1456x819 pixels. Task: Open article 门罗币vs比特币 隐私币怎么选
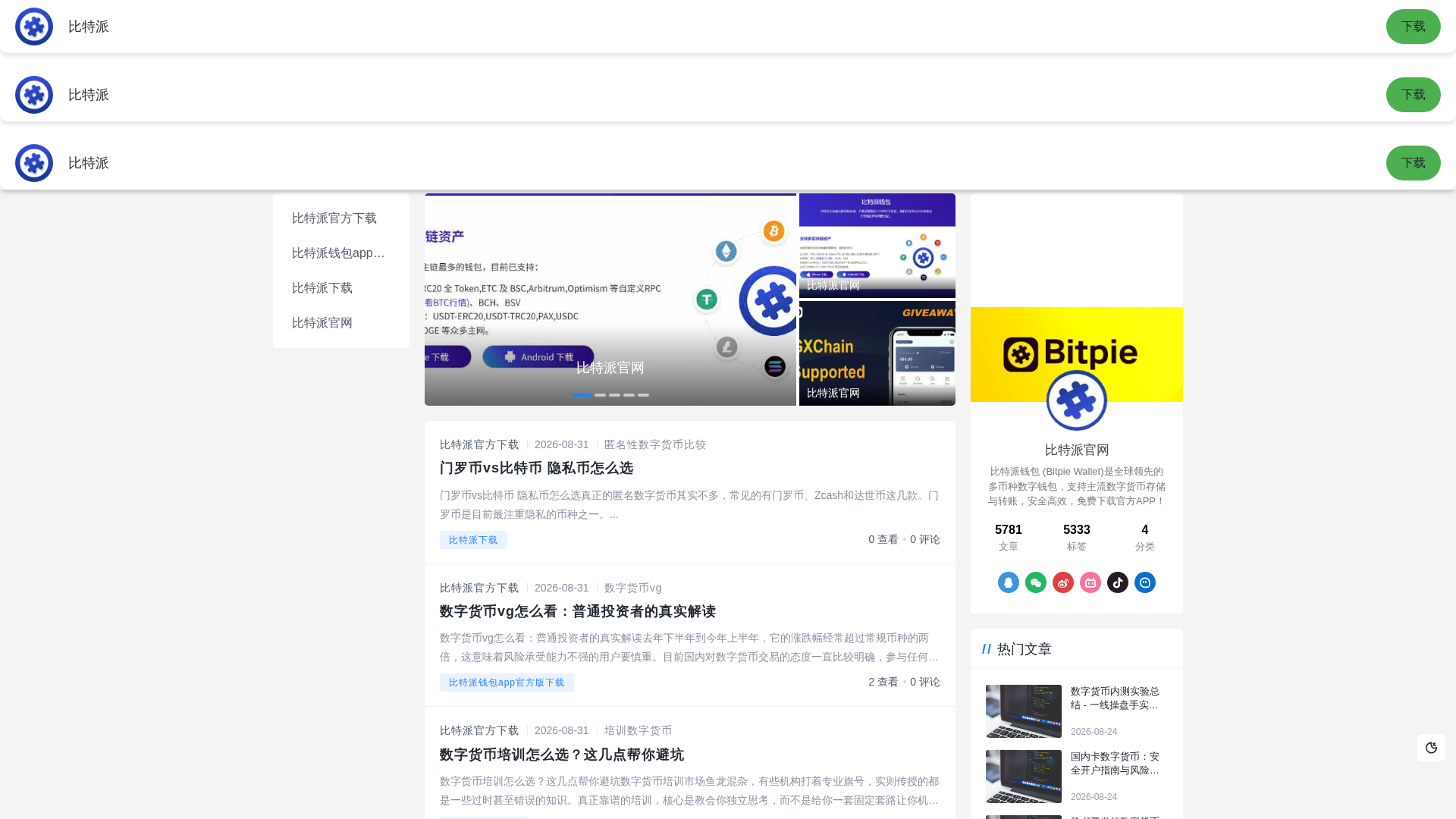(x=536, y=468)
